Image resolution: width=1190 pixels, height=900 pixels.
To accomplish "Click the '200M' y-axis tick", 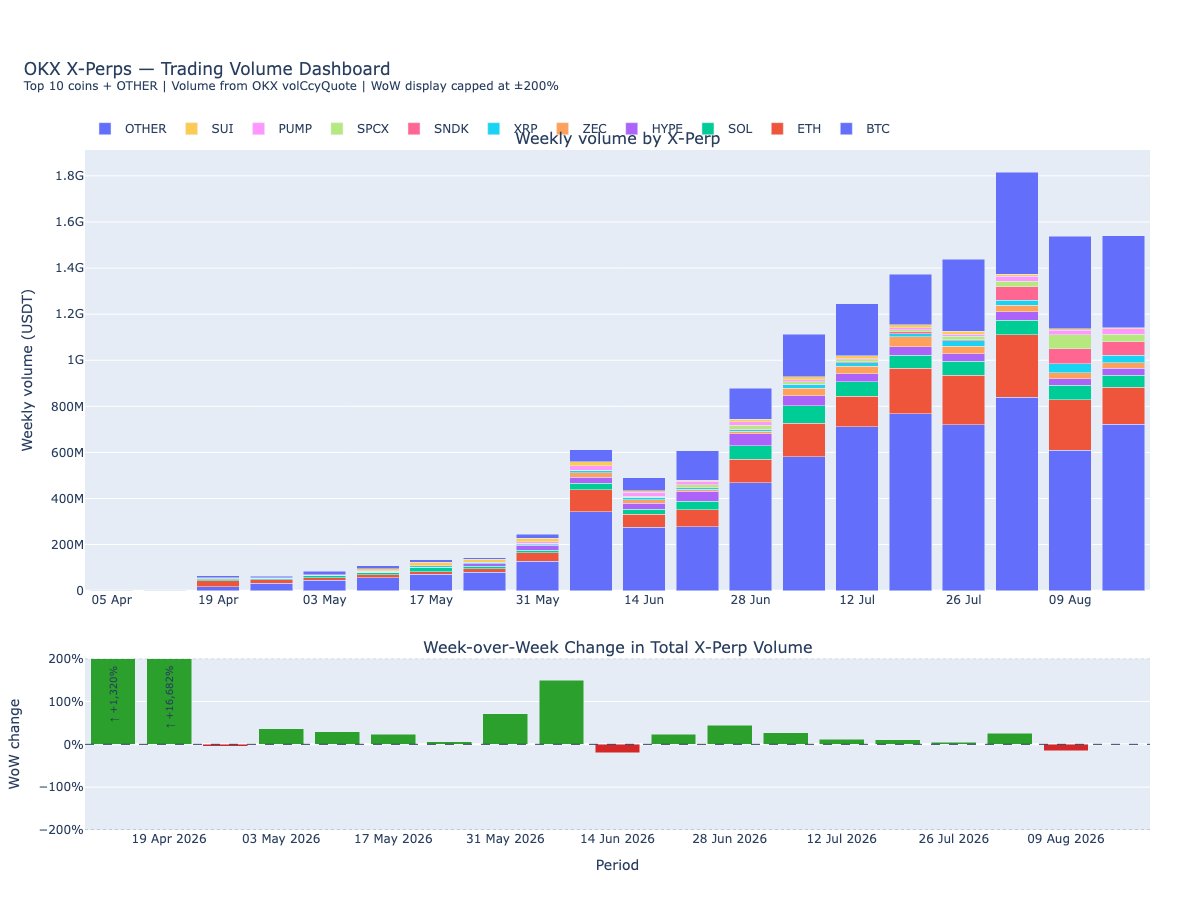I will tap(67, 545).
